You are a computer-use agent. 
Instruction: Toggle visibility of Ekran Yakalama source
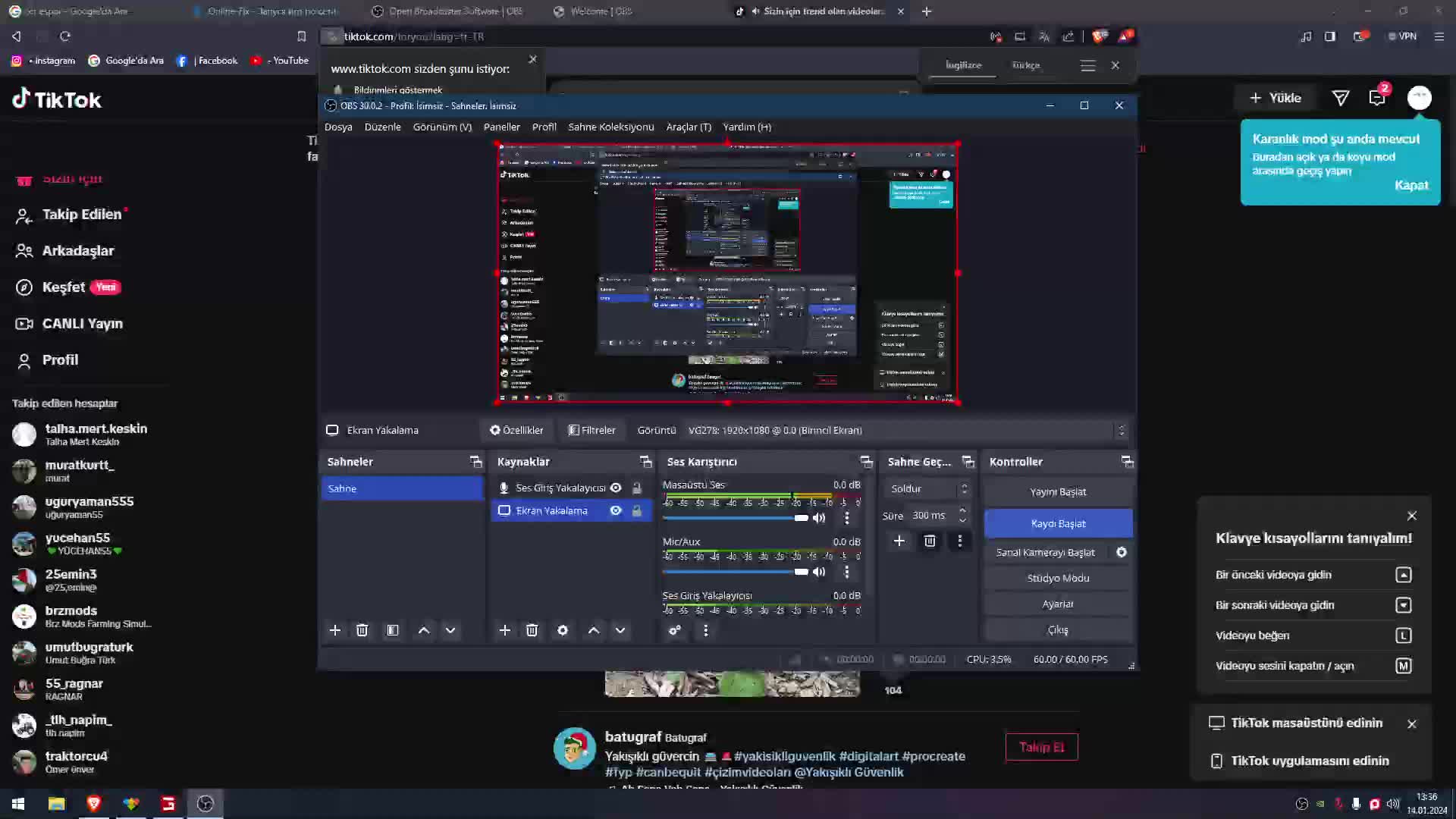pyautogui.click(x=616, y=510)
